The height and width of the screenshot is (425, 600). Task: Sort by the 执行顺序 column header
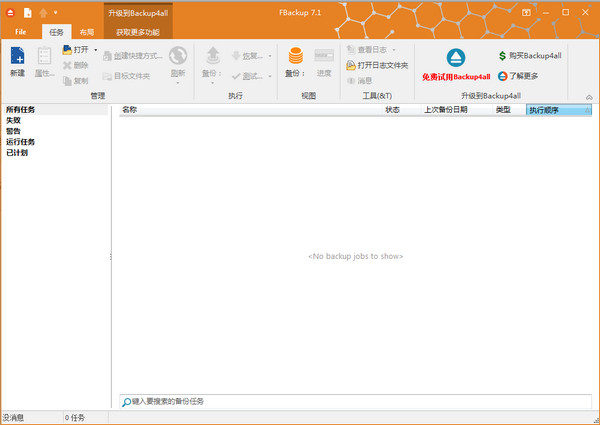(x=559, y=110)
